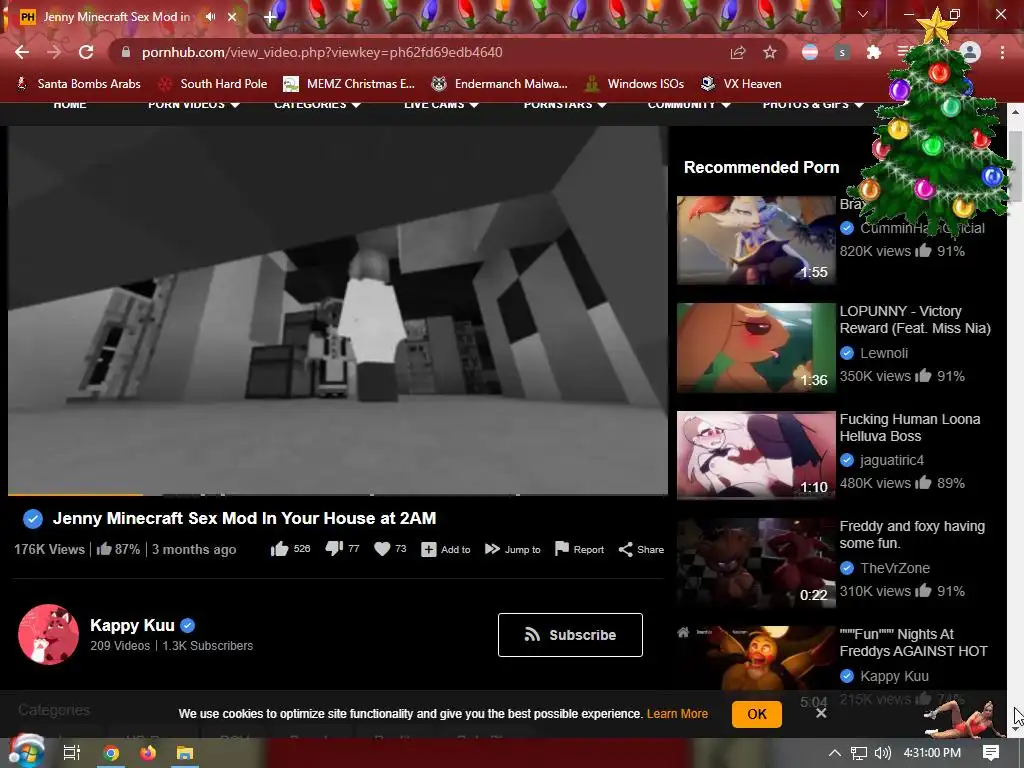Screen dimensions: 1024x768
Task: Go to the HOME nav item
Action: 70,104
